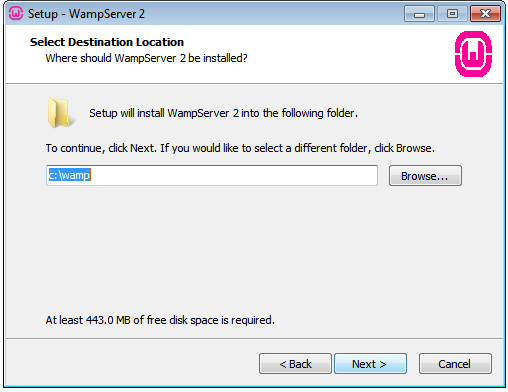
Task: Click the empty title bar area next to the title
Action: tap(273, 14)
